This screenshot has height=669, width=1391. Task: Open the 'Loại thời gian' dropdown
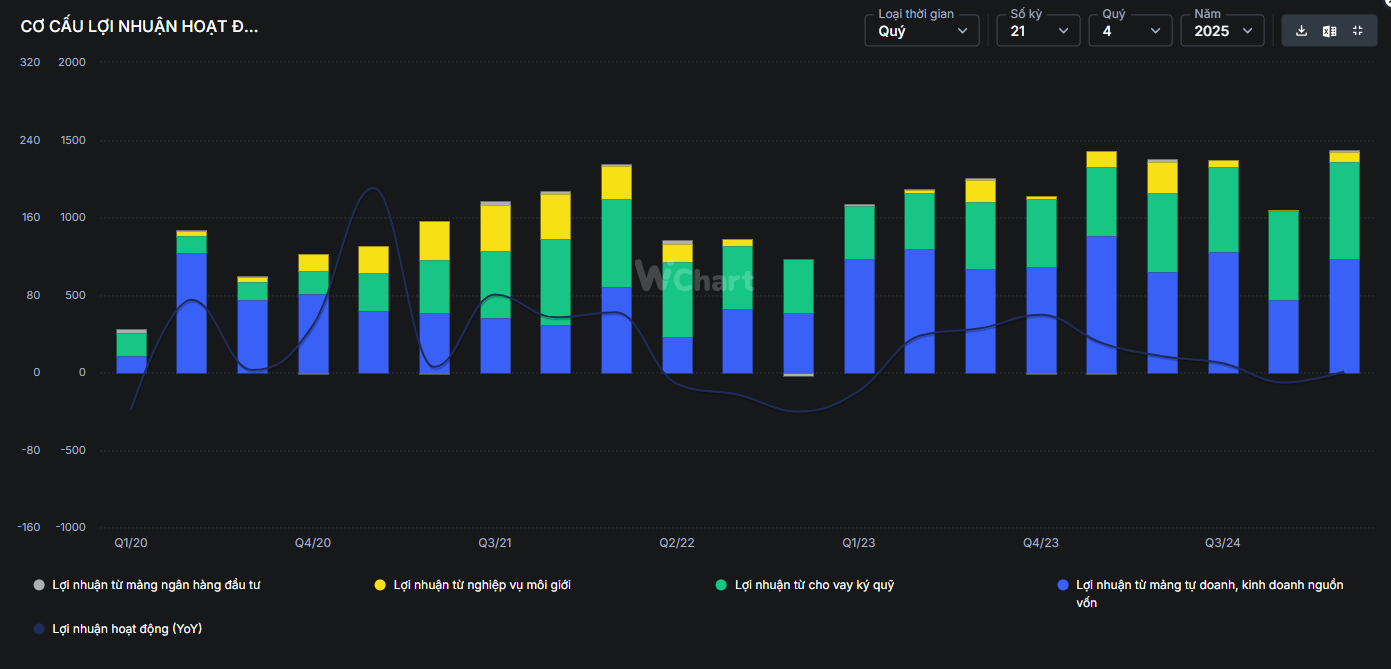point(921,31)
